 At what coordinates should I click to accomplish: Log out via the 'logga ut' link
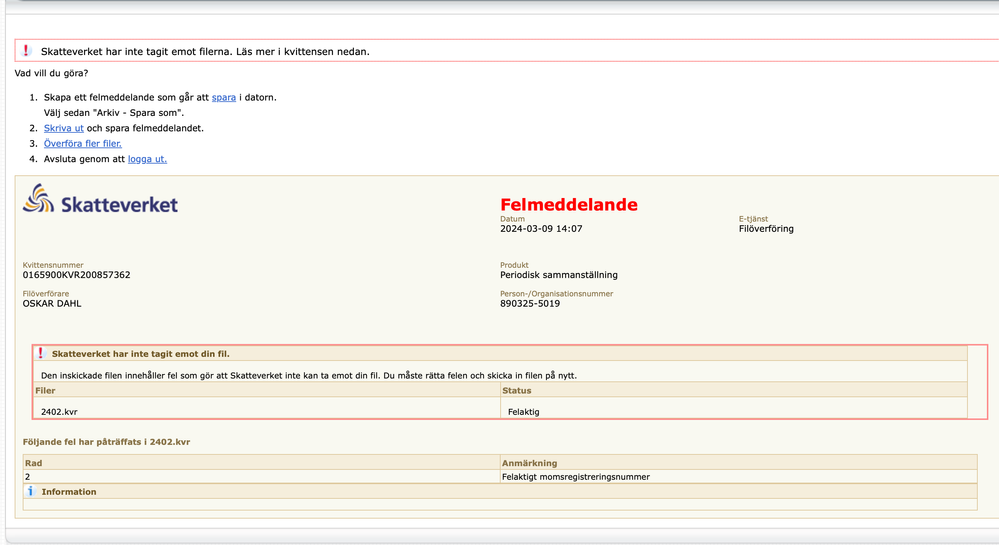(x=147, y=159)
